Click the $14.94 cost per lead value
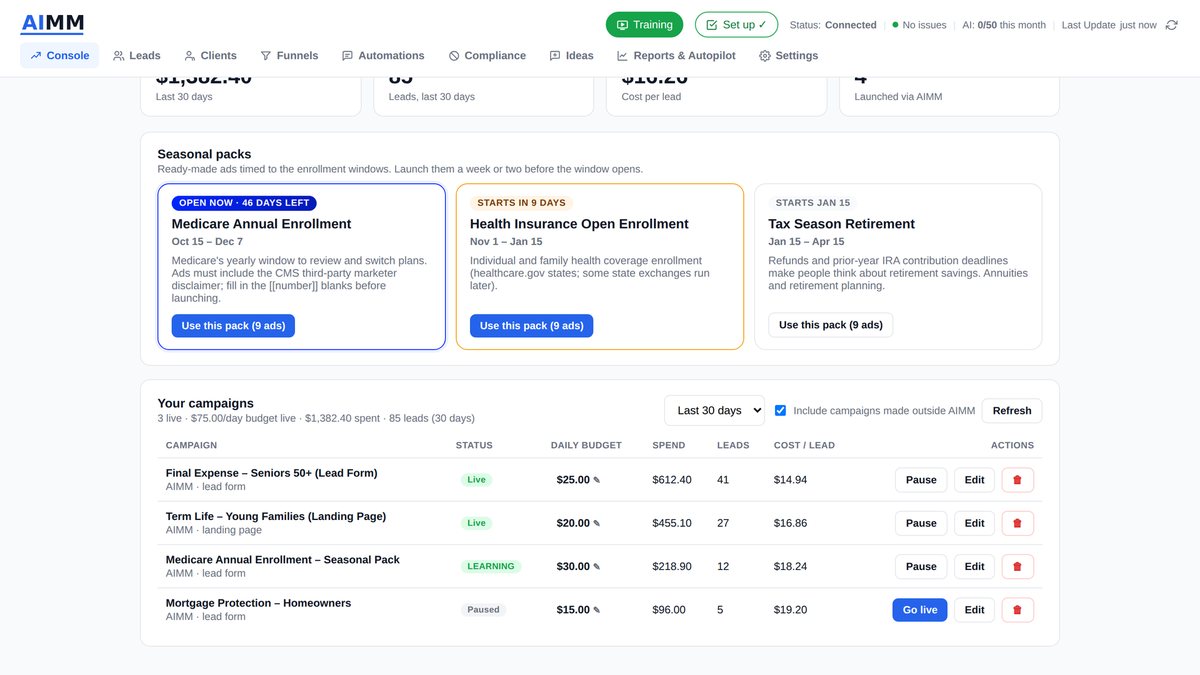The image size is (1200, 675). (x=790, y=480)
